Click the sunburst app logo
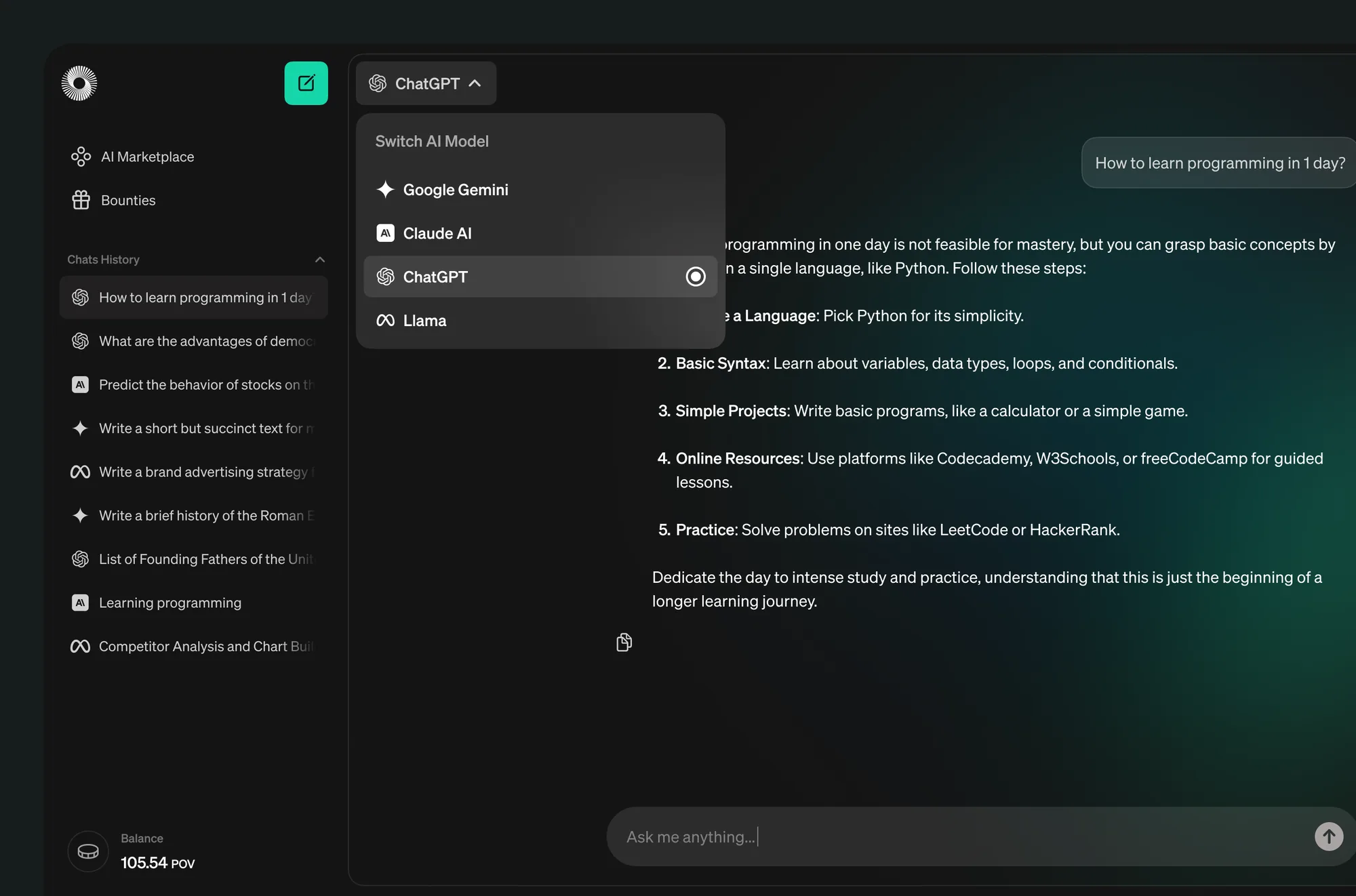The width and height of the screenshot is (1356, 896). click(x=79, y=83)
